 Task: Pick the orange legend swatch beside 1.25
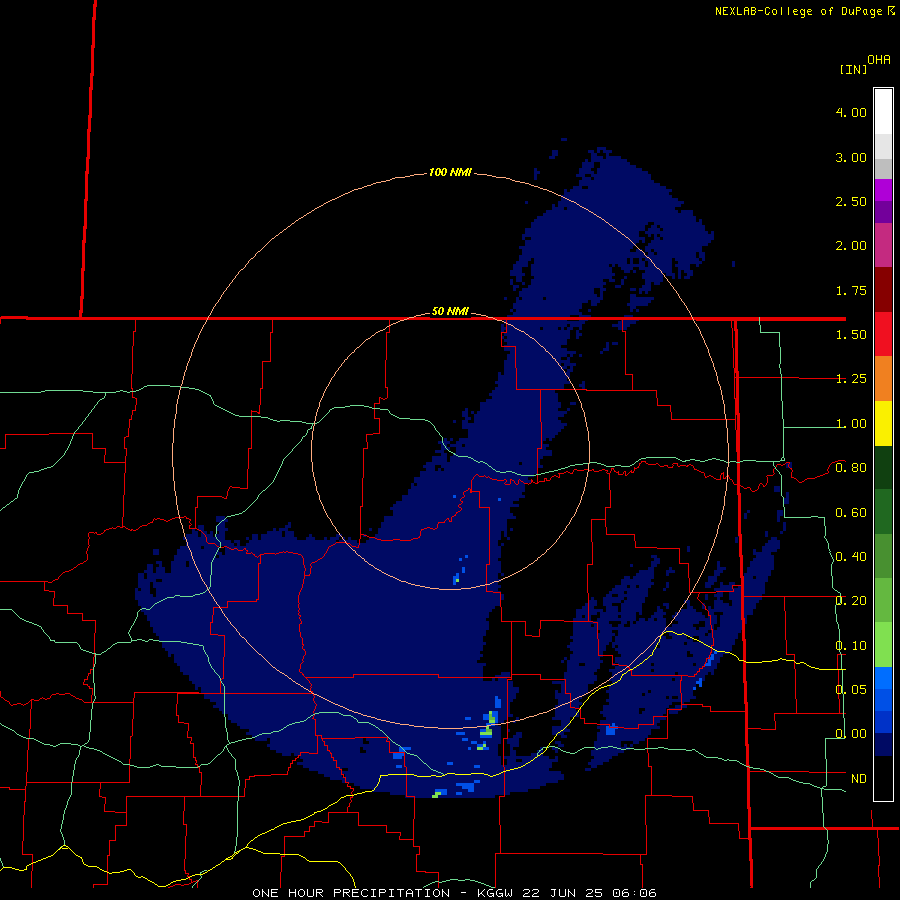(x=883, y=378)
